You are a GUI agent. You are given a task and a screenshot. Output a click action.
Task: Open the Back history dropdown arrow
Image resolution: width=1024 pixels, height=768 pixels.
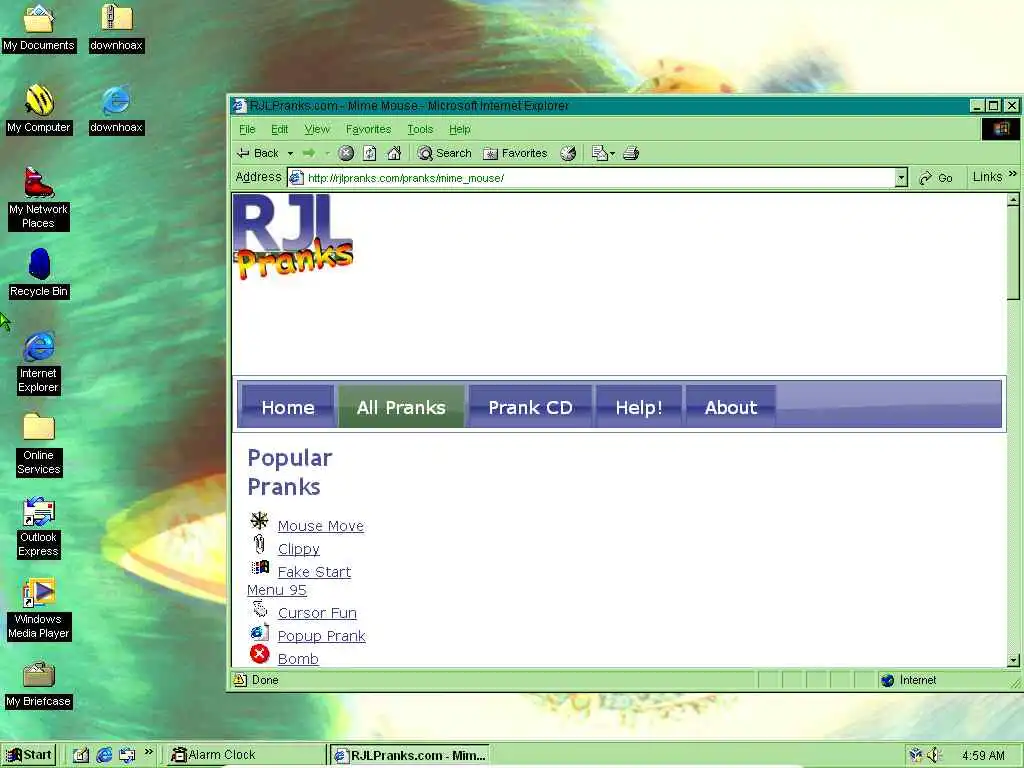pyautogui.click(x=290, y=153)
